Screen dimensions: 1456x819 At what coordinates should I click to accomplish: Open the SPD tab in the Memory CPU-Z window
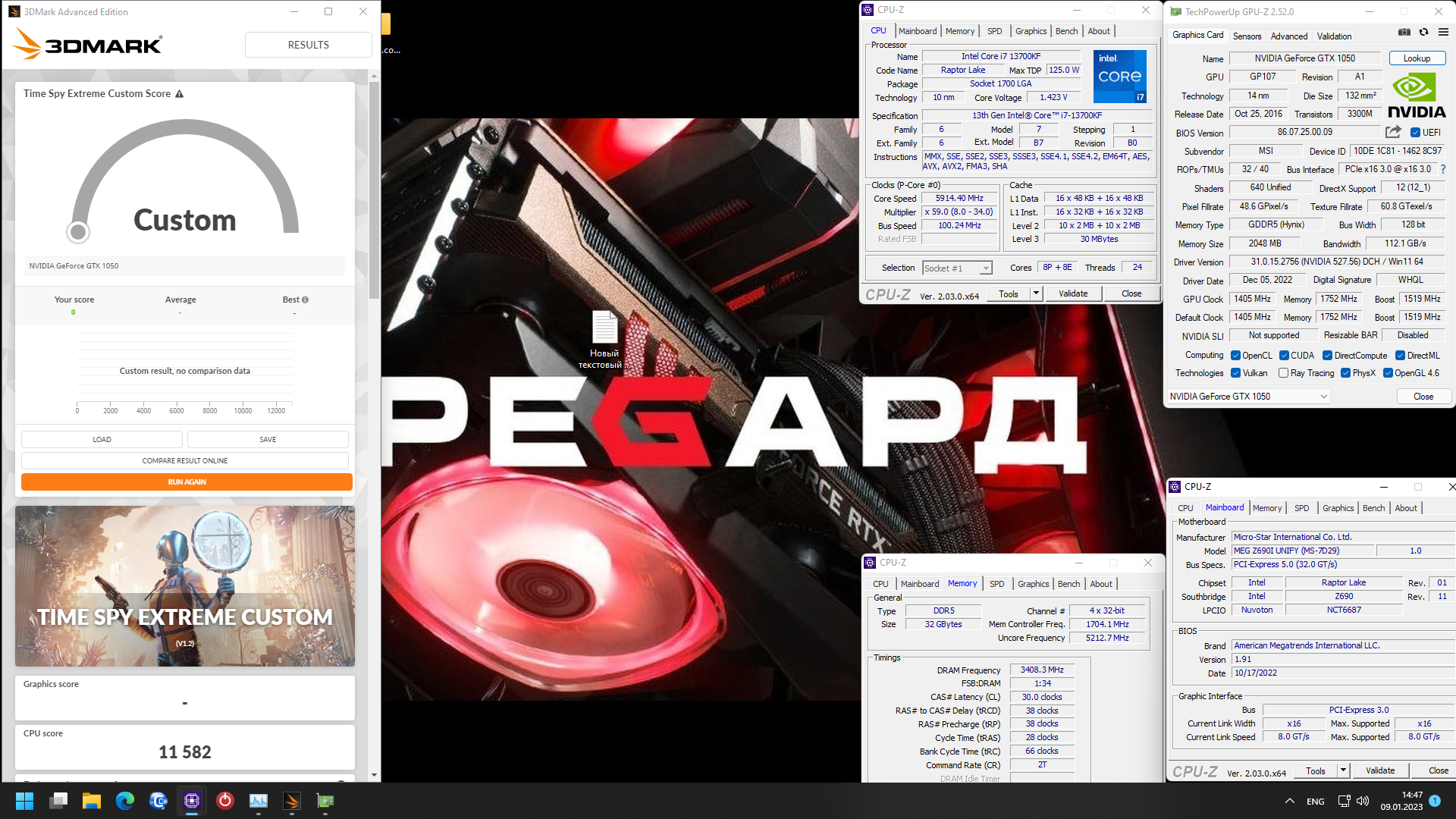tap(996, 584)
